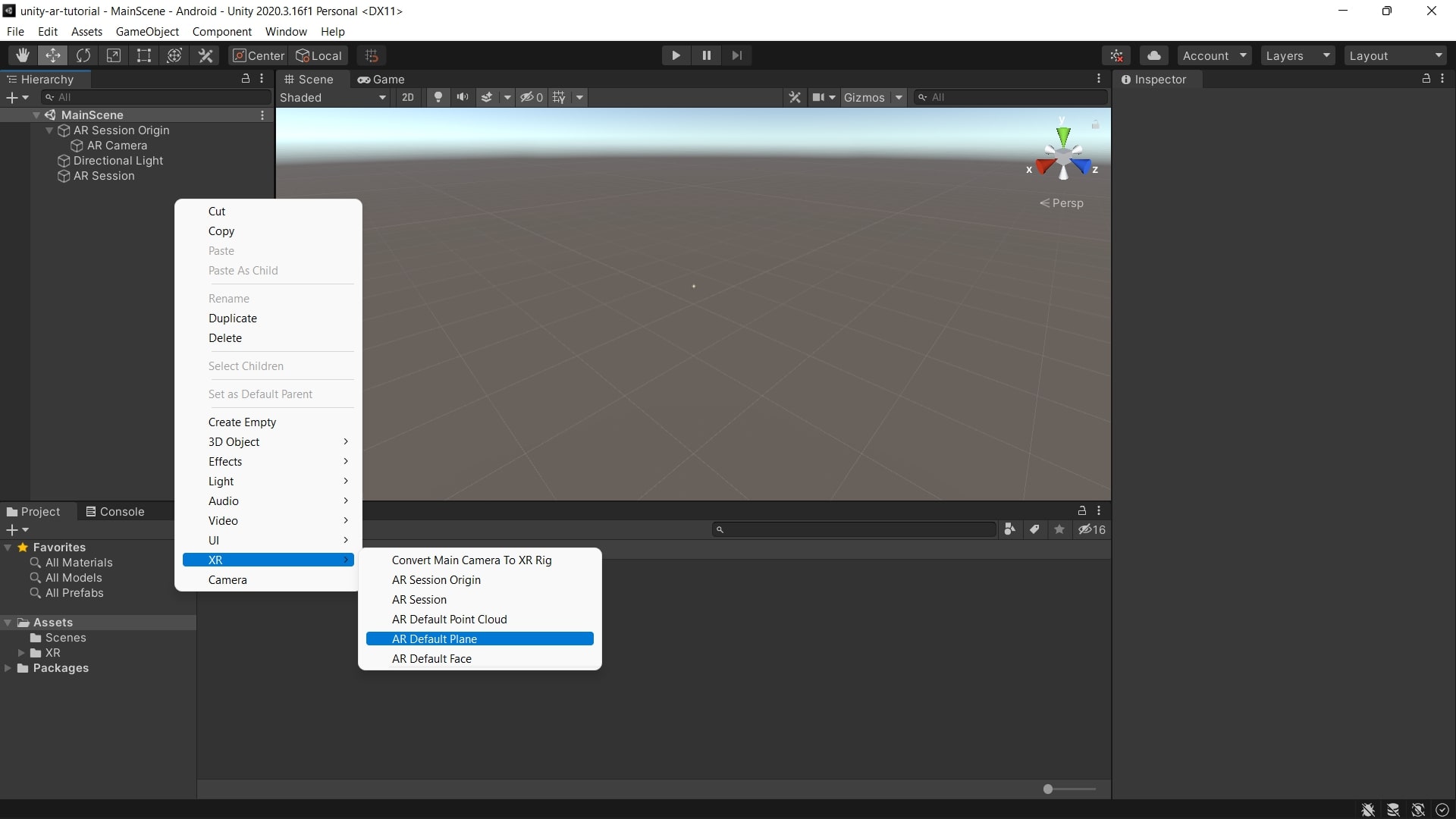Screen dimensions: 1456x819
Task: Click Duplicate in context menu
Action: tap(268, 318)
